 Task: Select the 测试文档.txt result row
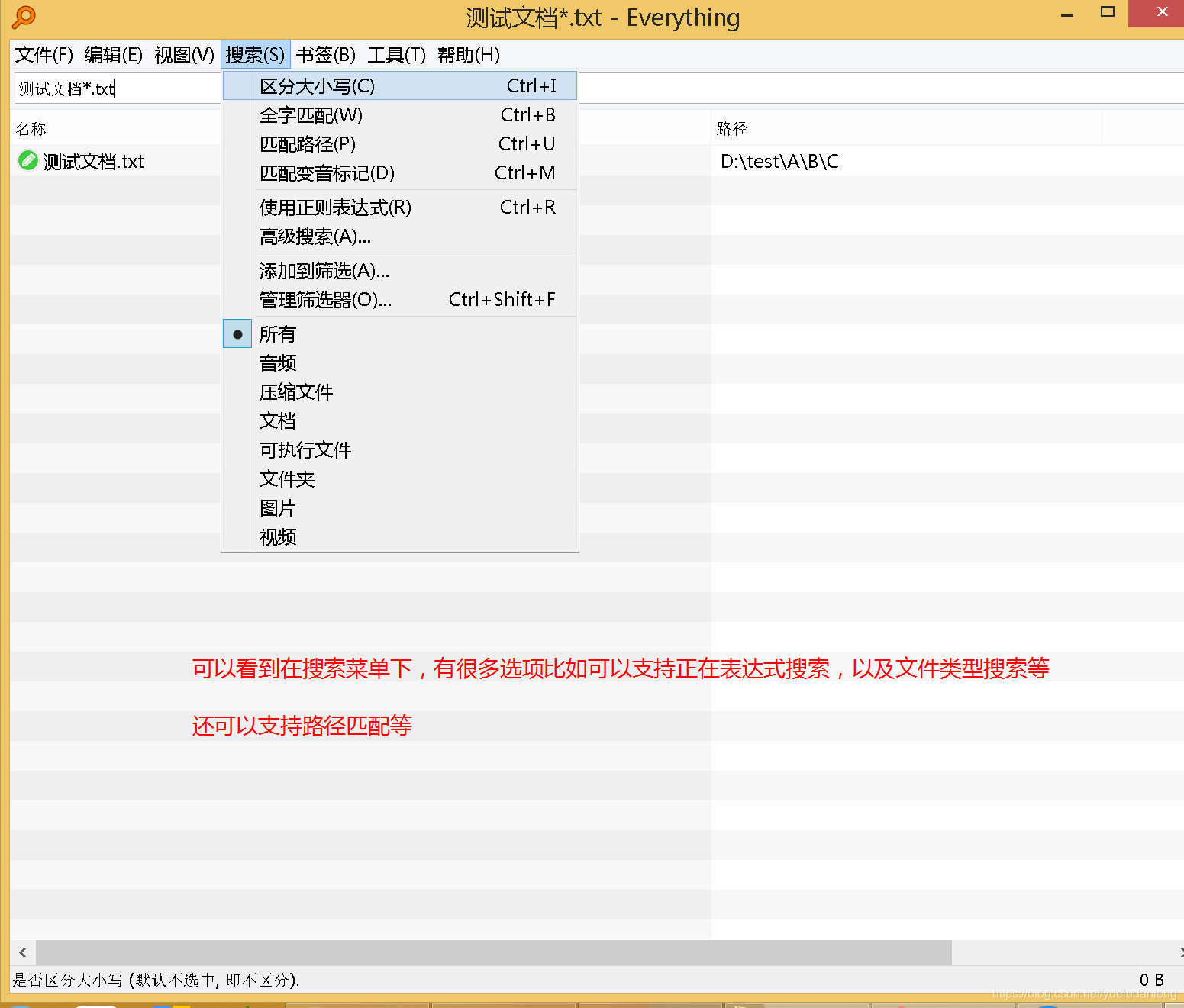pyautogui.click(x=597, y=161)
